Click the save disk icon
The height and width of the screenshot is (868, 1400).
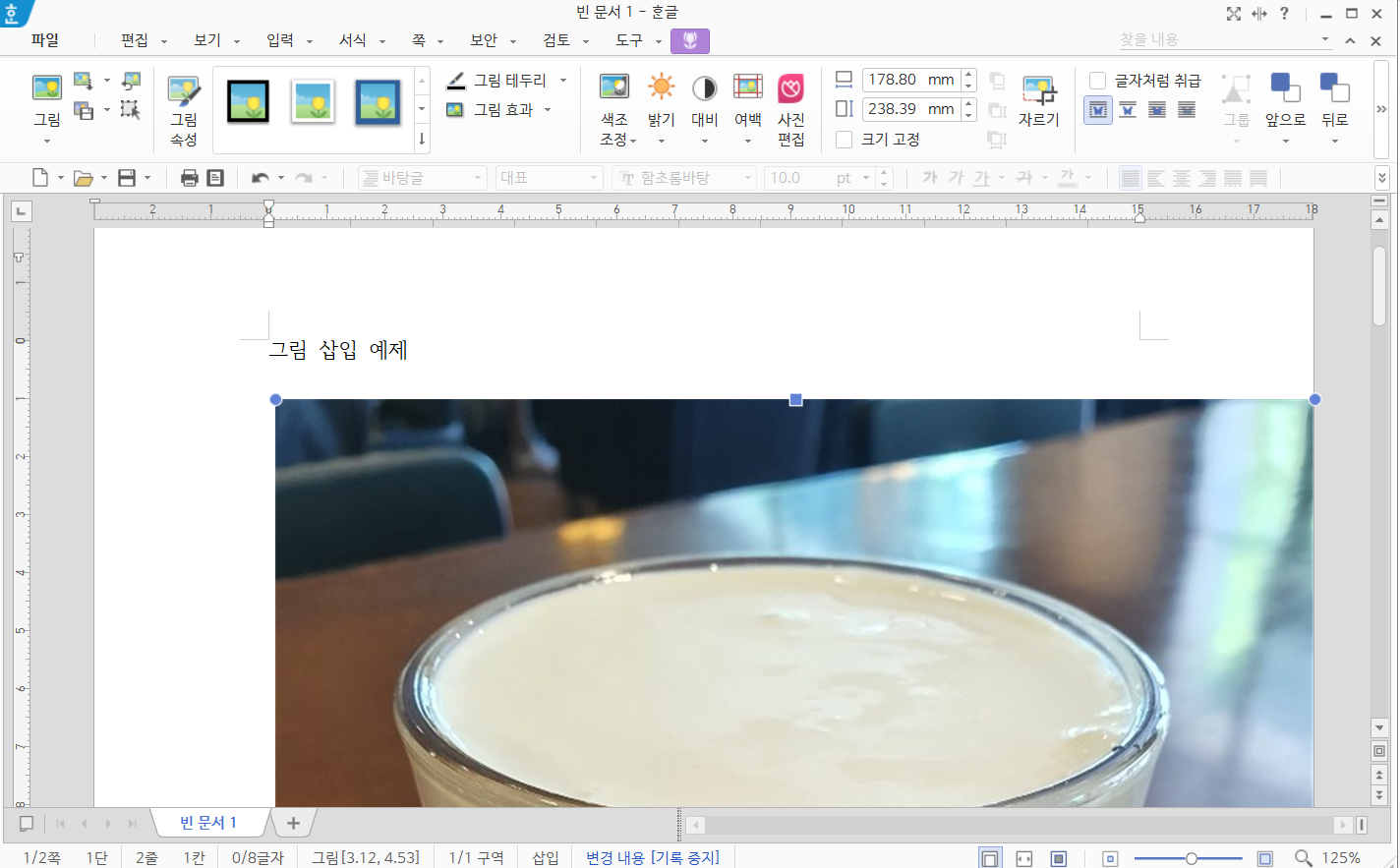(127, 178)
